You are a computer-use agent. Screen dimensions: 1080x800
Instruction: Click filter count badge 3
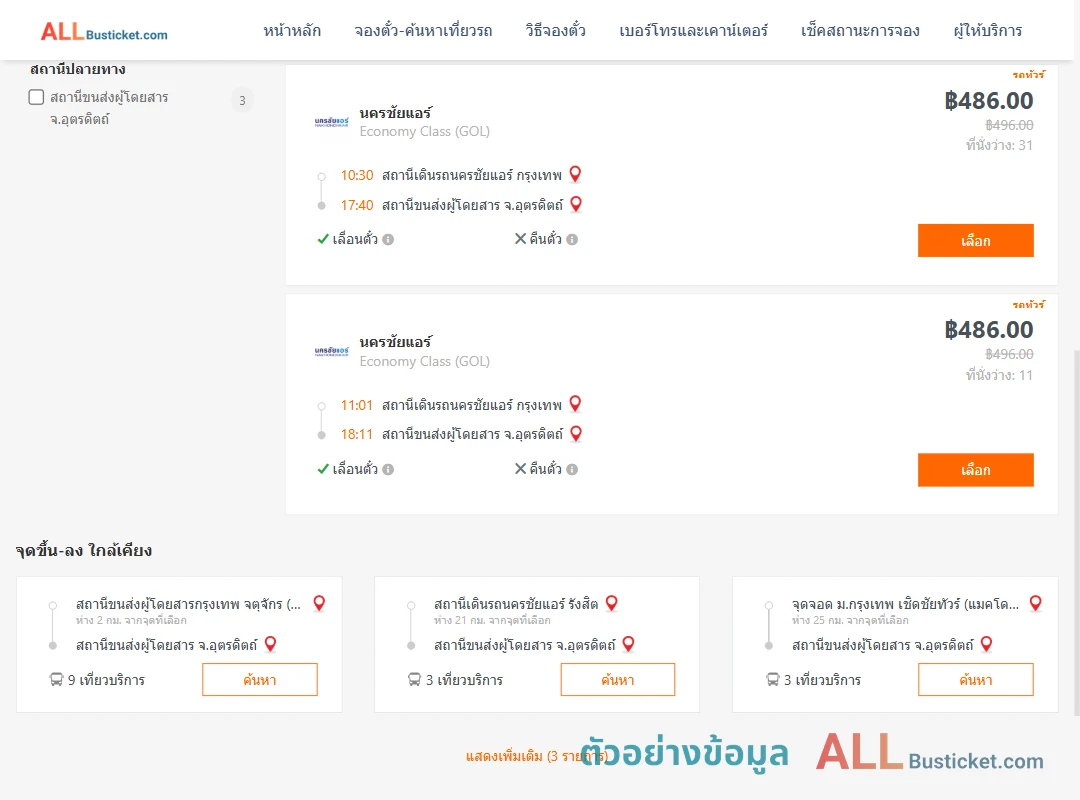tap(242, 101)
